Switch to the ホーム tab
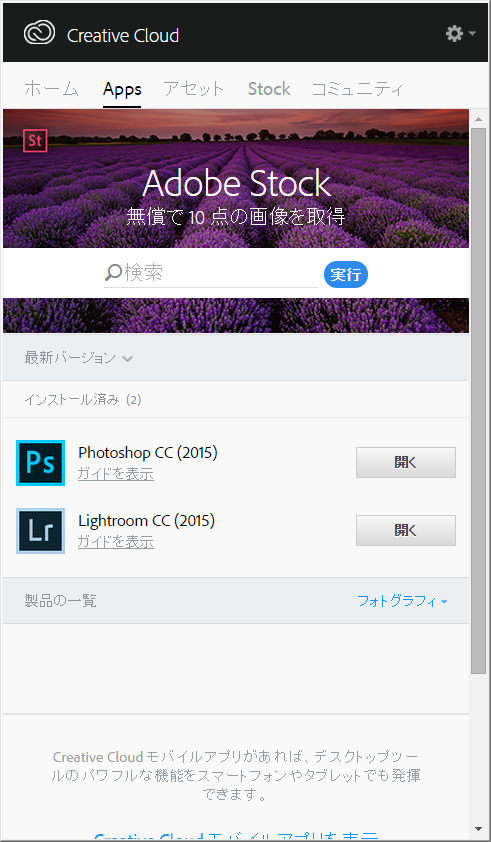Screen dimensions: 491x842 (51, 89)
